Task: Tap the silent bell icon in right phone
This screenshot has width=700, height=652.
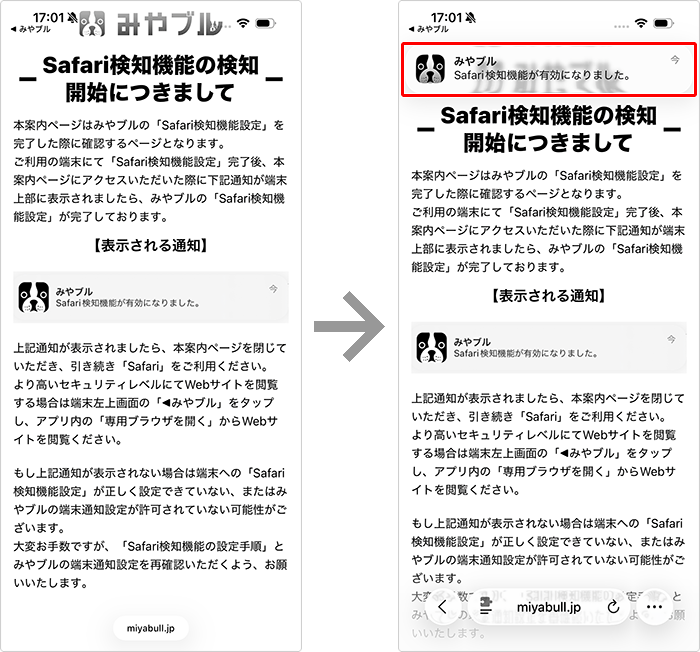Action: click(x=470, y=17)
